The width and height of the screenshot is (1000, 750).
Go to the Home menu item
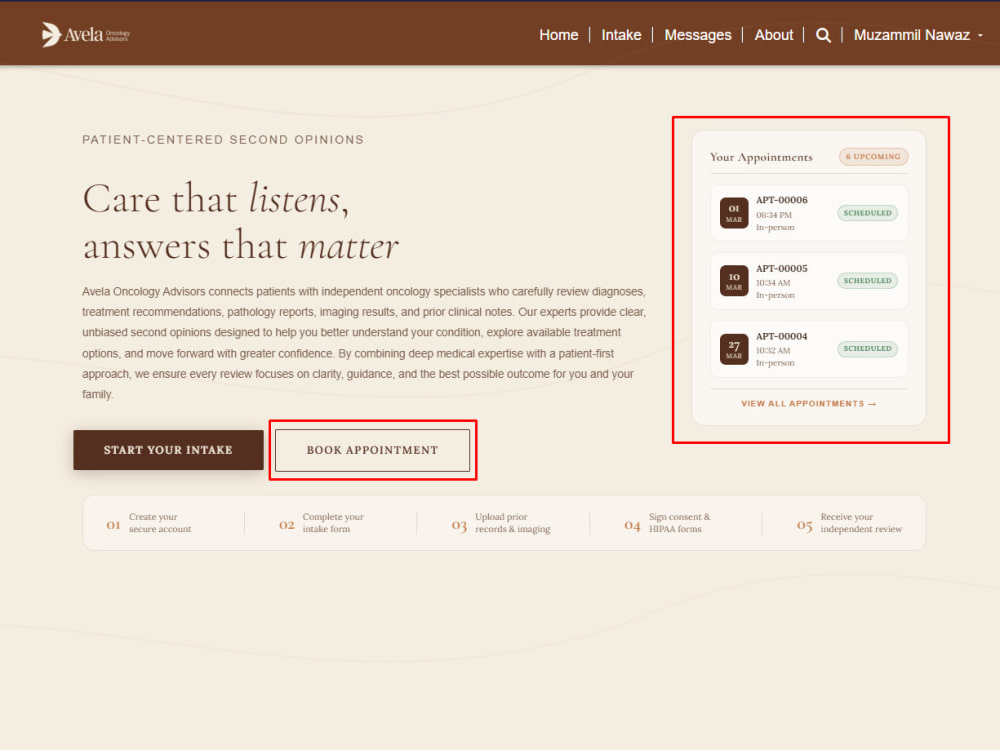(559, 35)
